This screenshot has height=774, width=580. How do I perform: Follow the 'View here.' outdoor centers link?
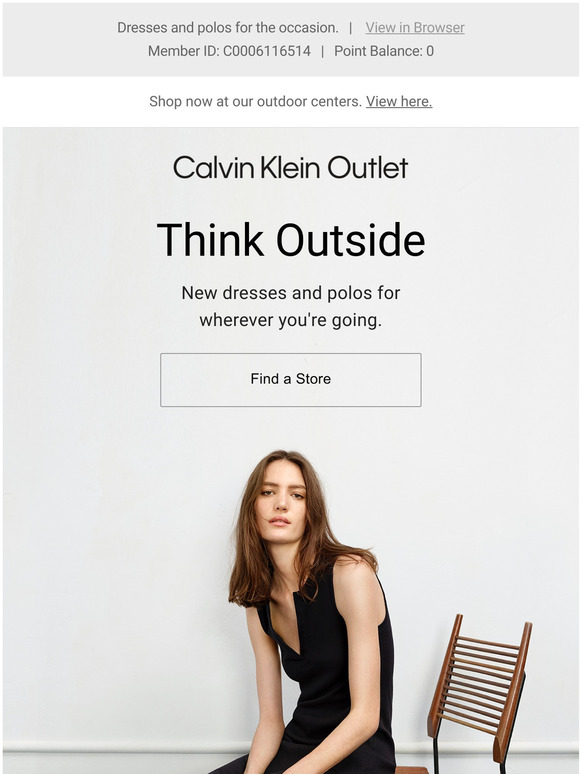(x=399, y=101)
